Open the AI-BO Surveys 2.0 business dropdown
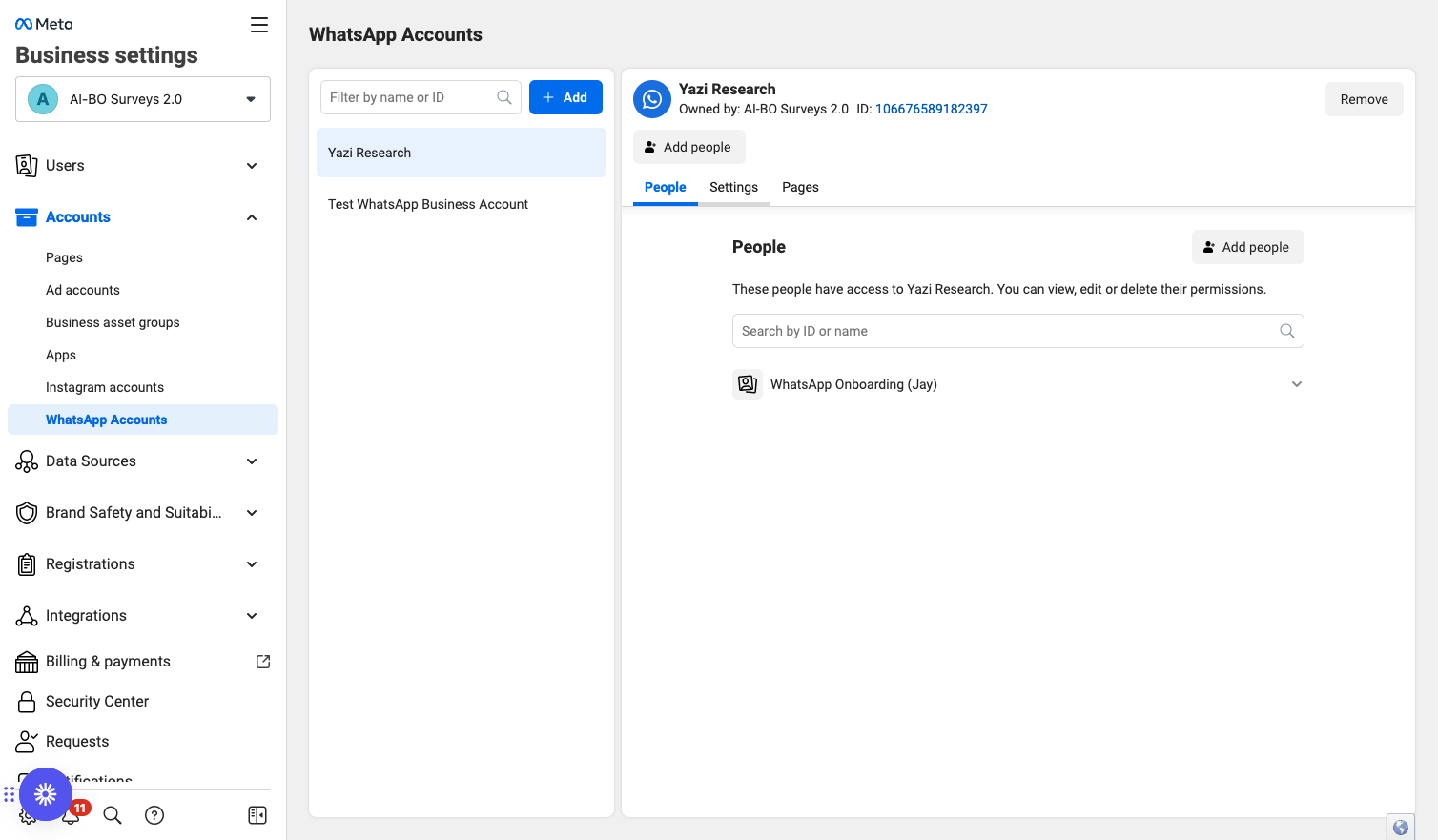 click(x=143, y=99)
